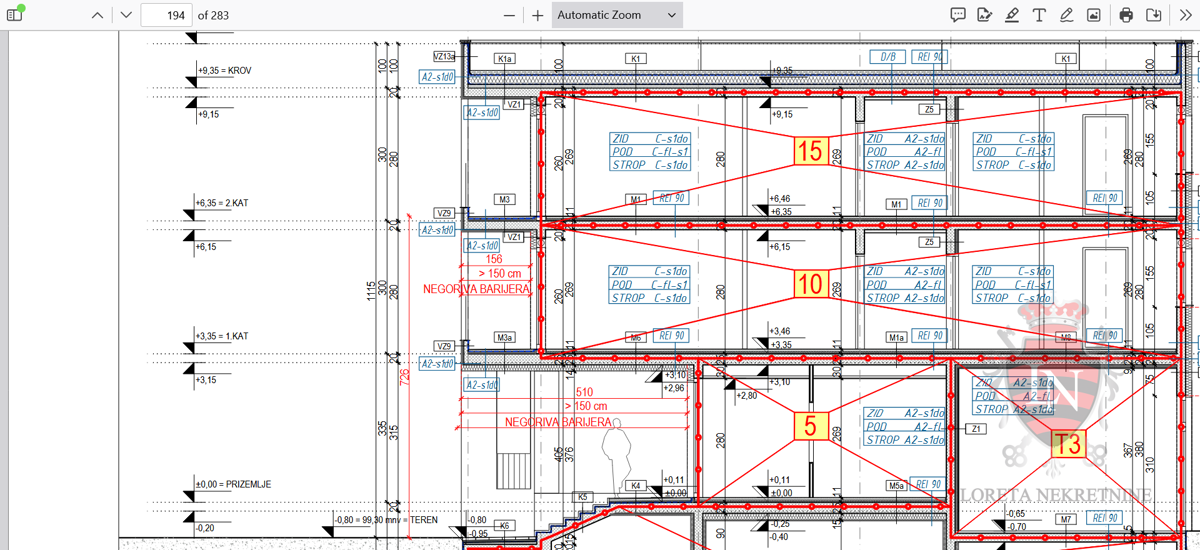Open the Automatic Zoom dropdown
1200x550 pixels.
coord(617,15)
